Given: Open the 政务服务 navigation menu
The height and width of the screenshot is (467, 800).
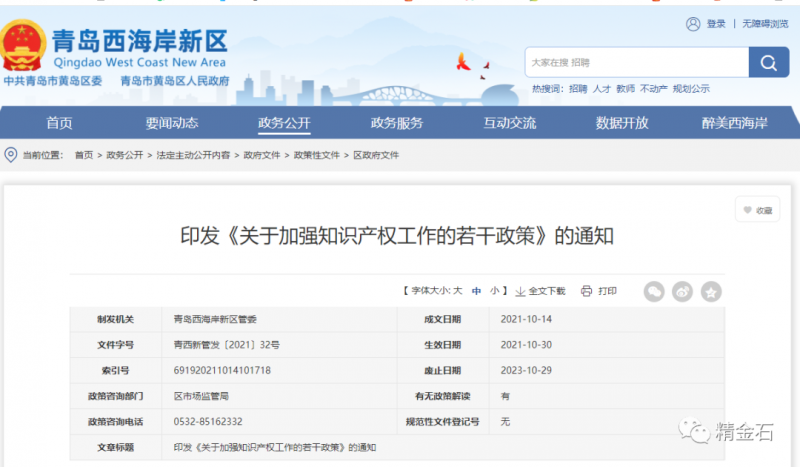Looking at the screenshot, I should point(397,123).
